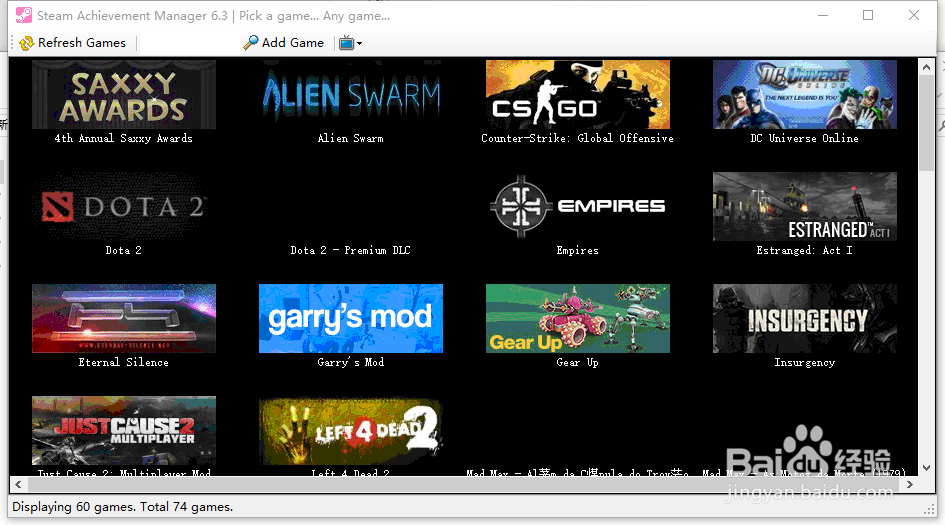945x525 pixels.
Task: Close the Steam Achievement Manager window
Action: click(914, 15)
